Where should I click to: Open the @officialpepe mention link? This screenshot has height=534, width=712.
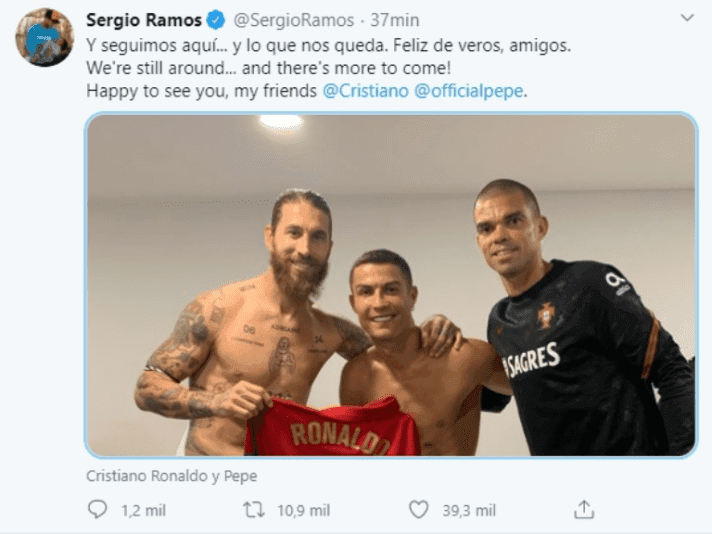(x=469, y=91)
